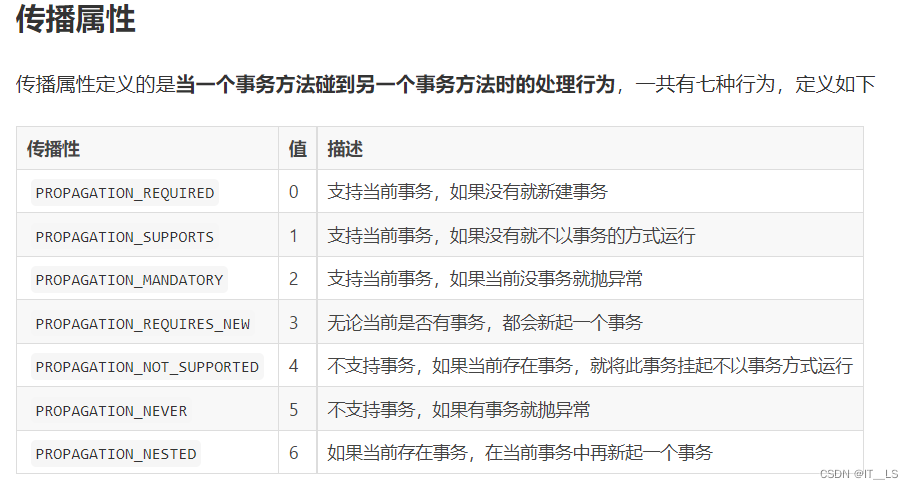Viewport: 913px width, 489px height.
Task: Click the column header 描述
Action: click(x=345, y=149)
